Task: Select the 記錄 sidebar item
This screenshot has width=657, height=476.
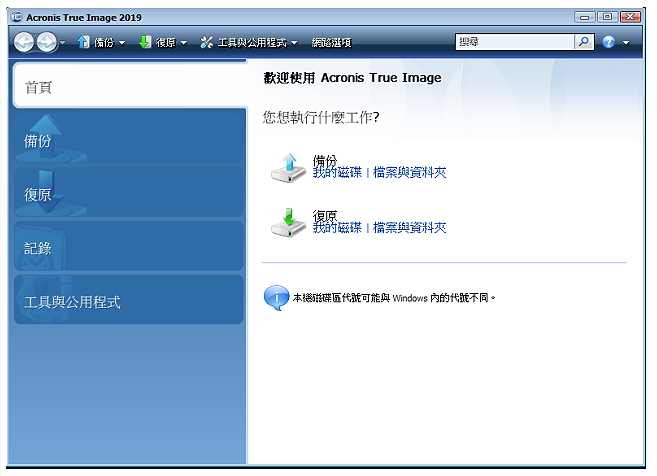Action: click(129, 246)
